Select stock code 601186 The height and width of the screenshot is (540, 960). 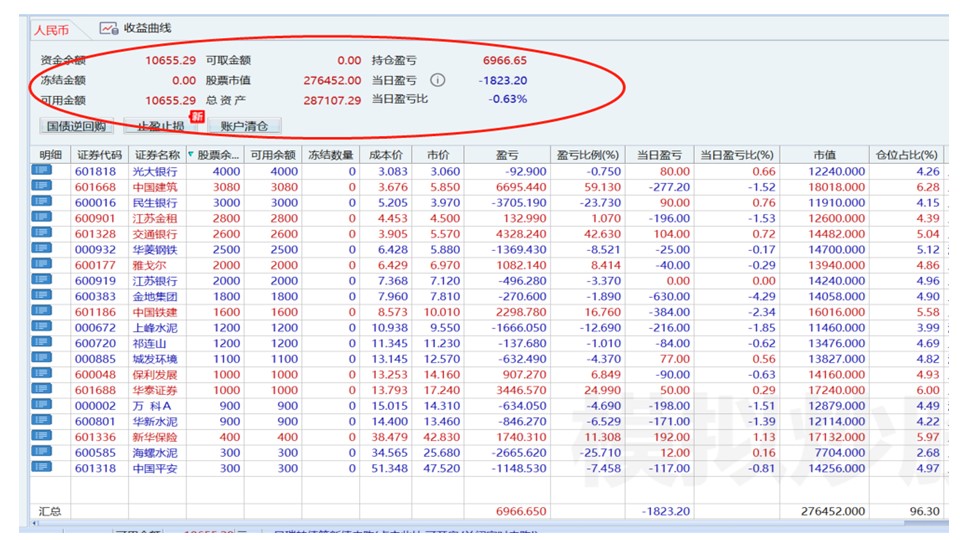tap(96, 312)
